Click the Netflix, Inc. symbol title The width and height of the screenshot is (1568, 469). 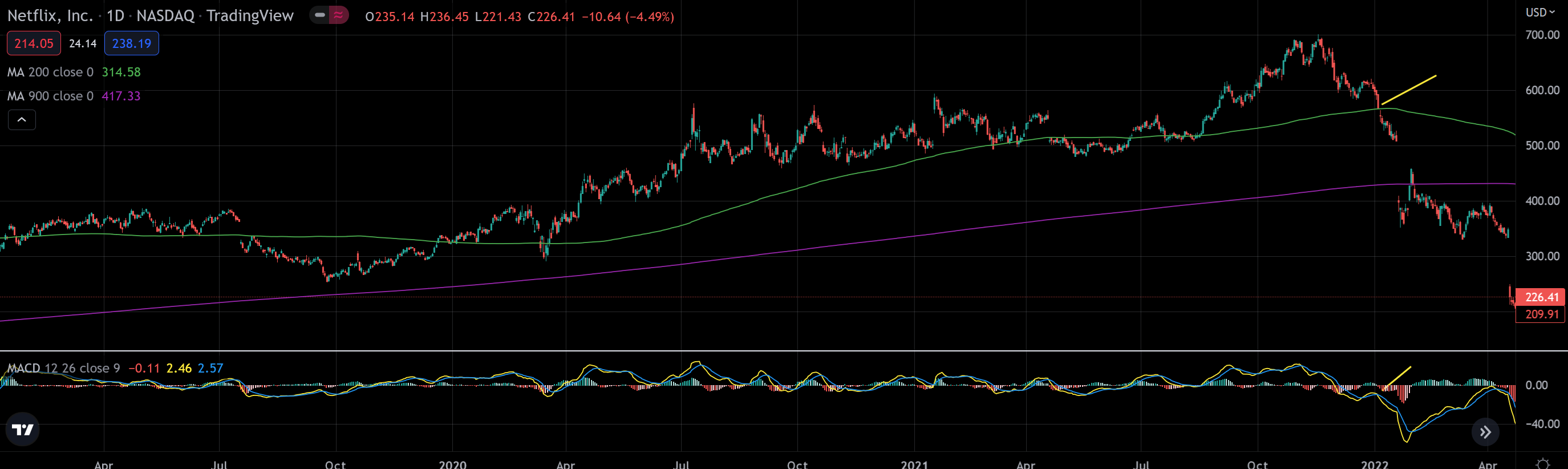pyautogui.click(x=50, y=16)
